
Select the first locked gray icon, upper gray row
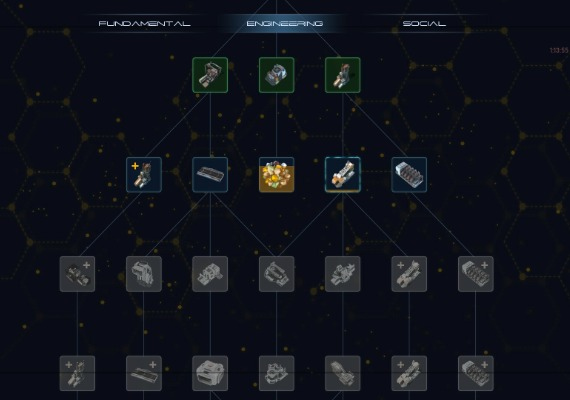(77, 274)
